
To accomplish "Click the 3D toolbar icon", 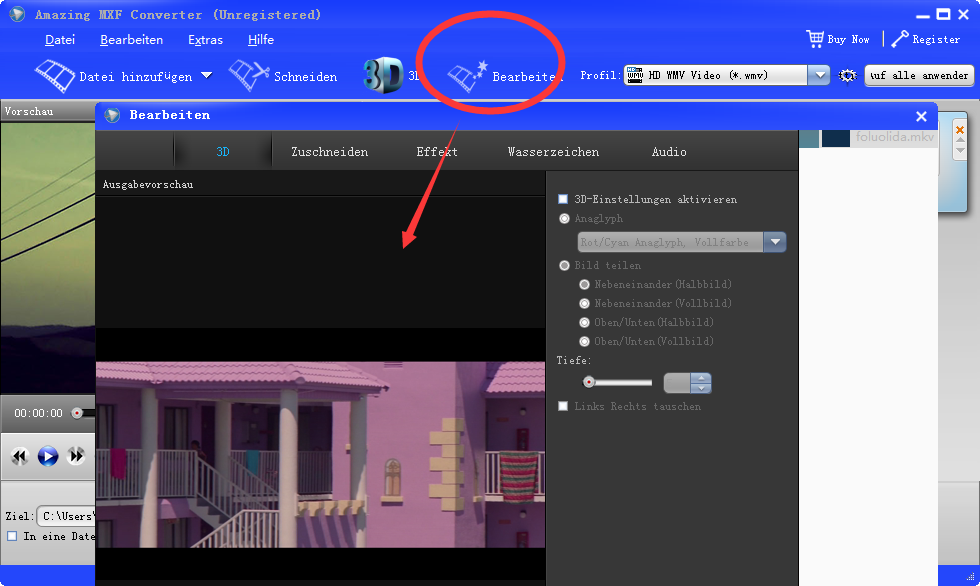I will pyautogui.click(x=382, y=76).
